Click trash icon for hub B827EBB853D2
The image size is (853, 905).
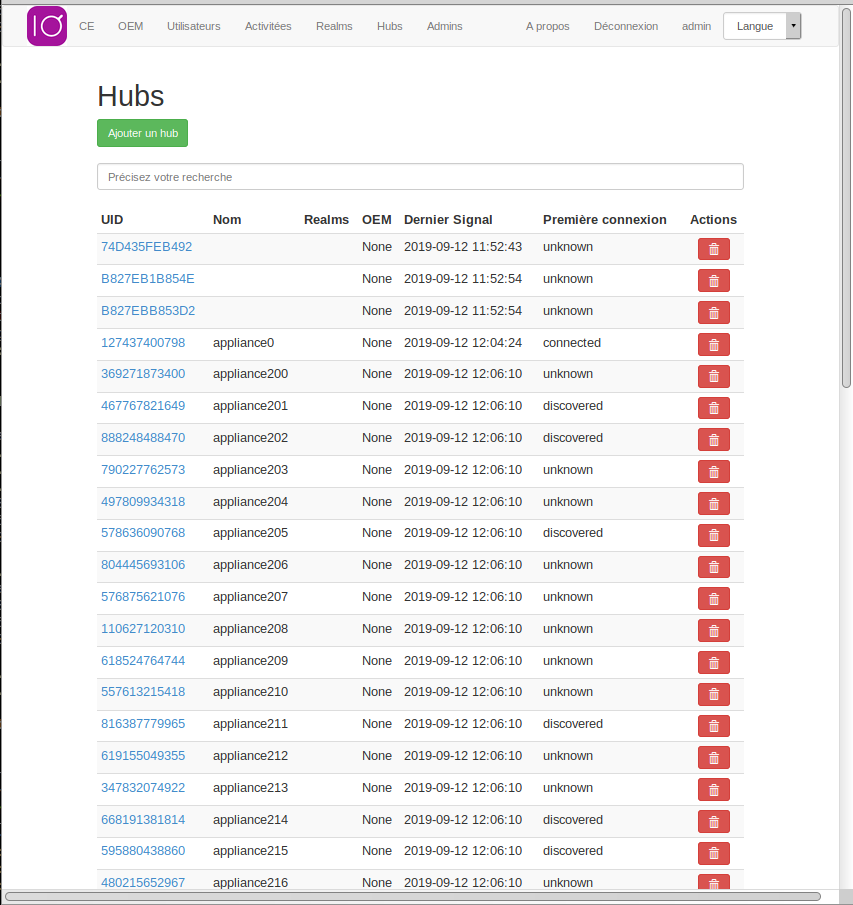click(x=713, y=313)
